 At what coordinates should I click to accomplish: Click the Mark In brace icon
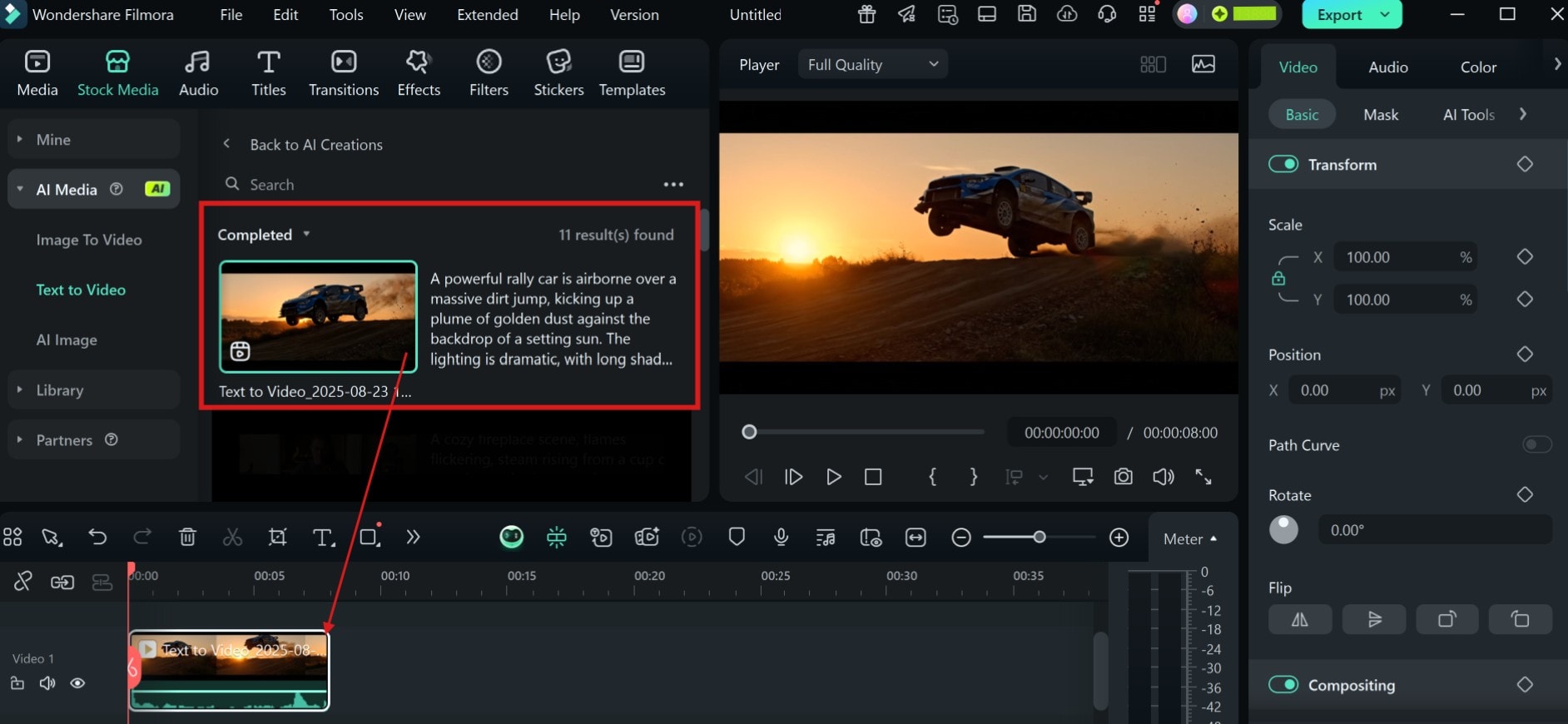(932, 477)
